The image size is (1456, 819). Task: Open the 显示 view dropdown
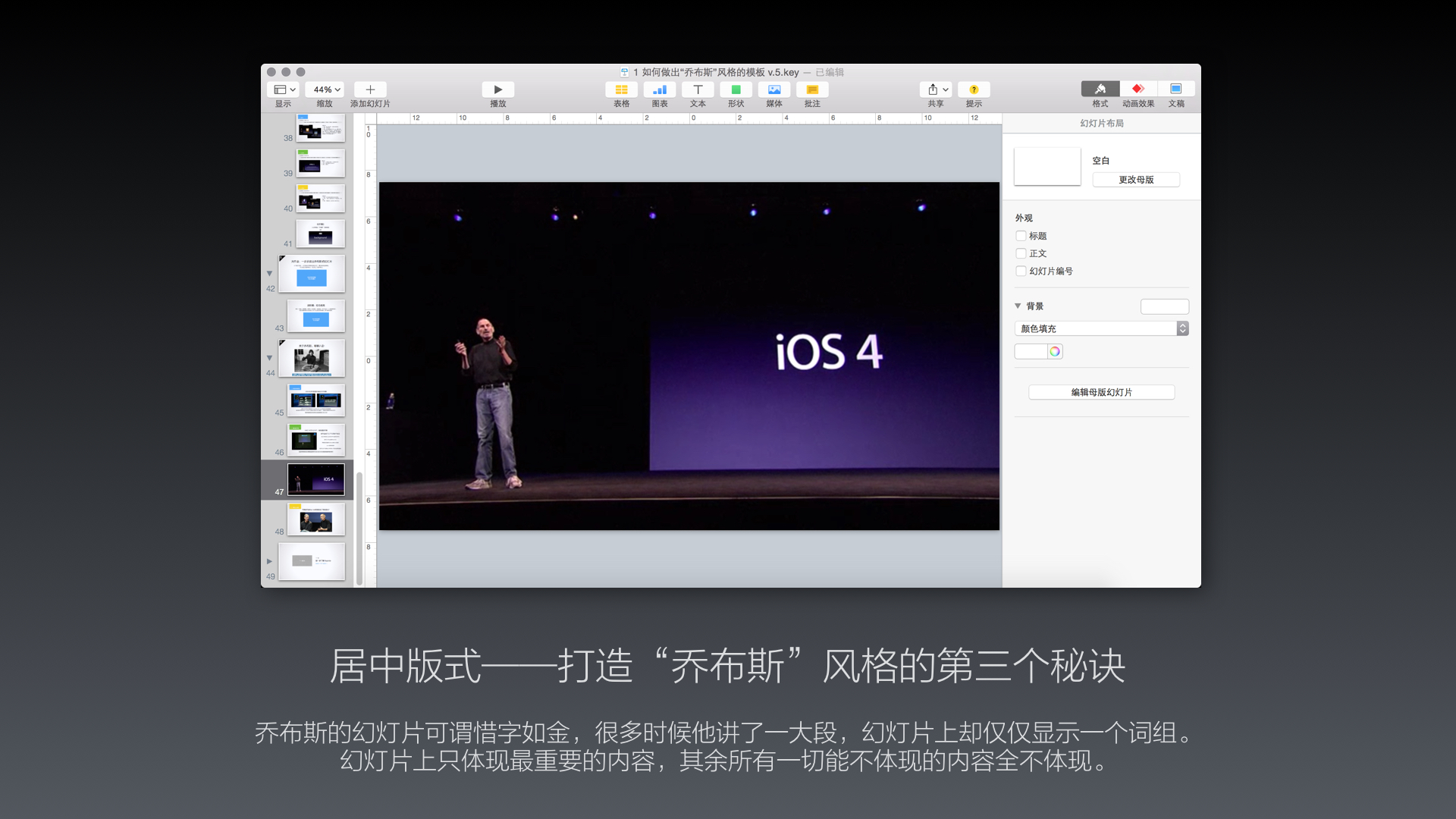coord(284,89)
